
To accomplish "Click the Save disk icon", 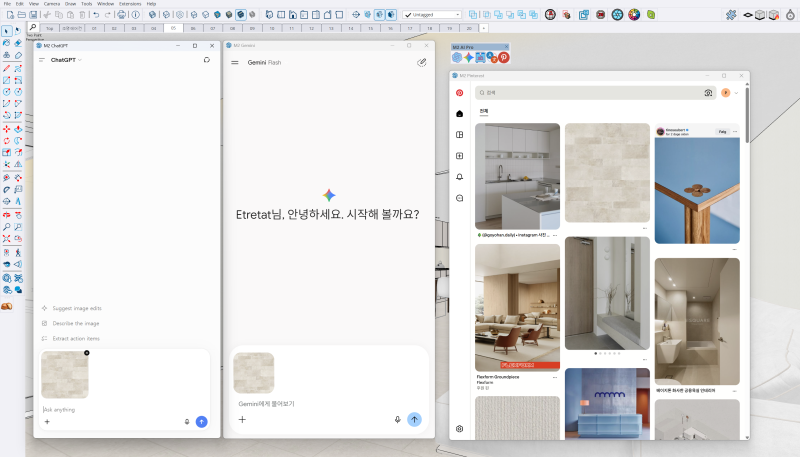I will point(33,15).
